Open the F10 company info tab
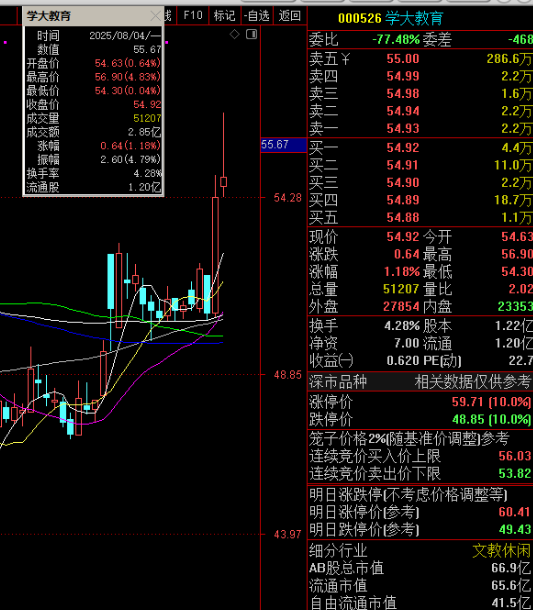The width and height of the screenshot is (533, 610). click(x=193, y=16)
